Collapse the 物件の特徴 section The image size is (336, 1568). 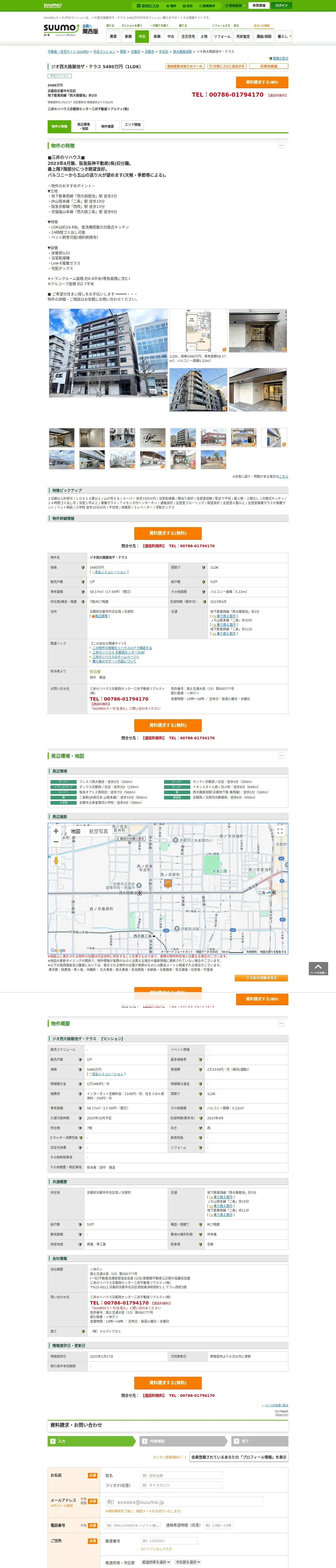click(281, 146)
